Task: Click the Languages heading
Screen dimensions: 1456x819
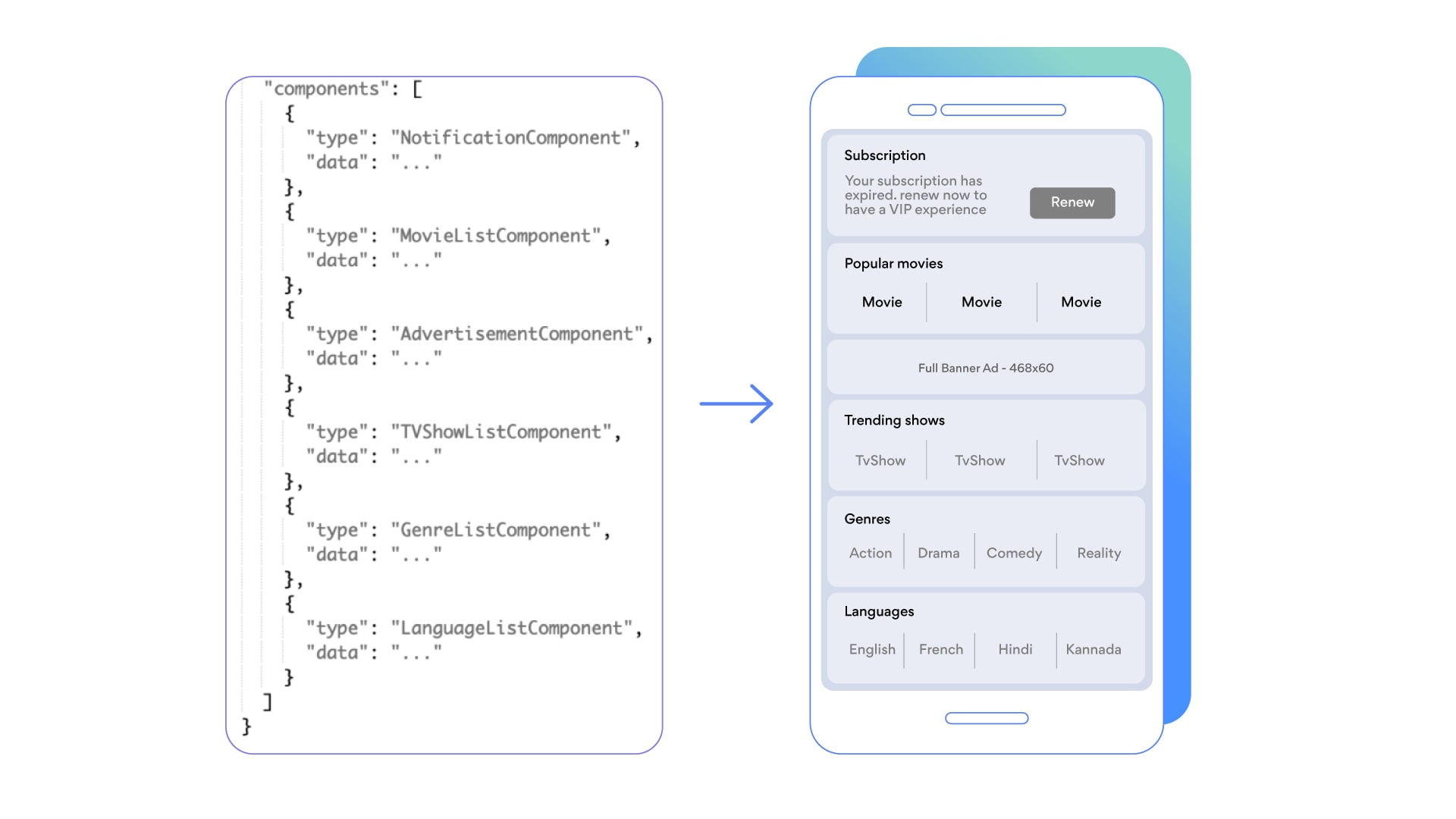Action: (879, 612)
